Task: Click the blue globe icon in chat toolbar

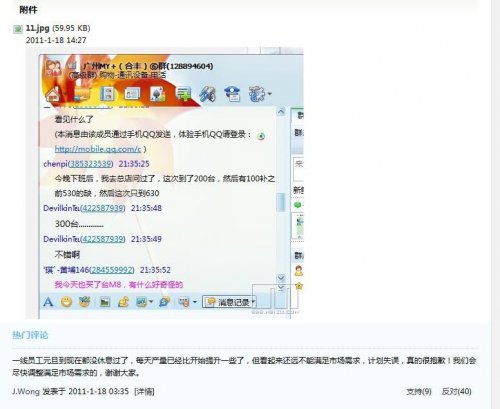Action: pos(164,302)
